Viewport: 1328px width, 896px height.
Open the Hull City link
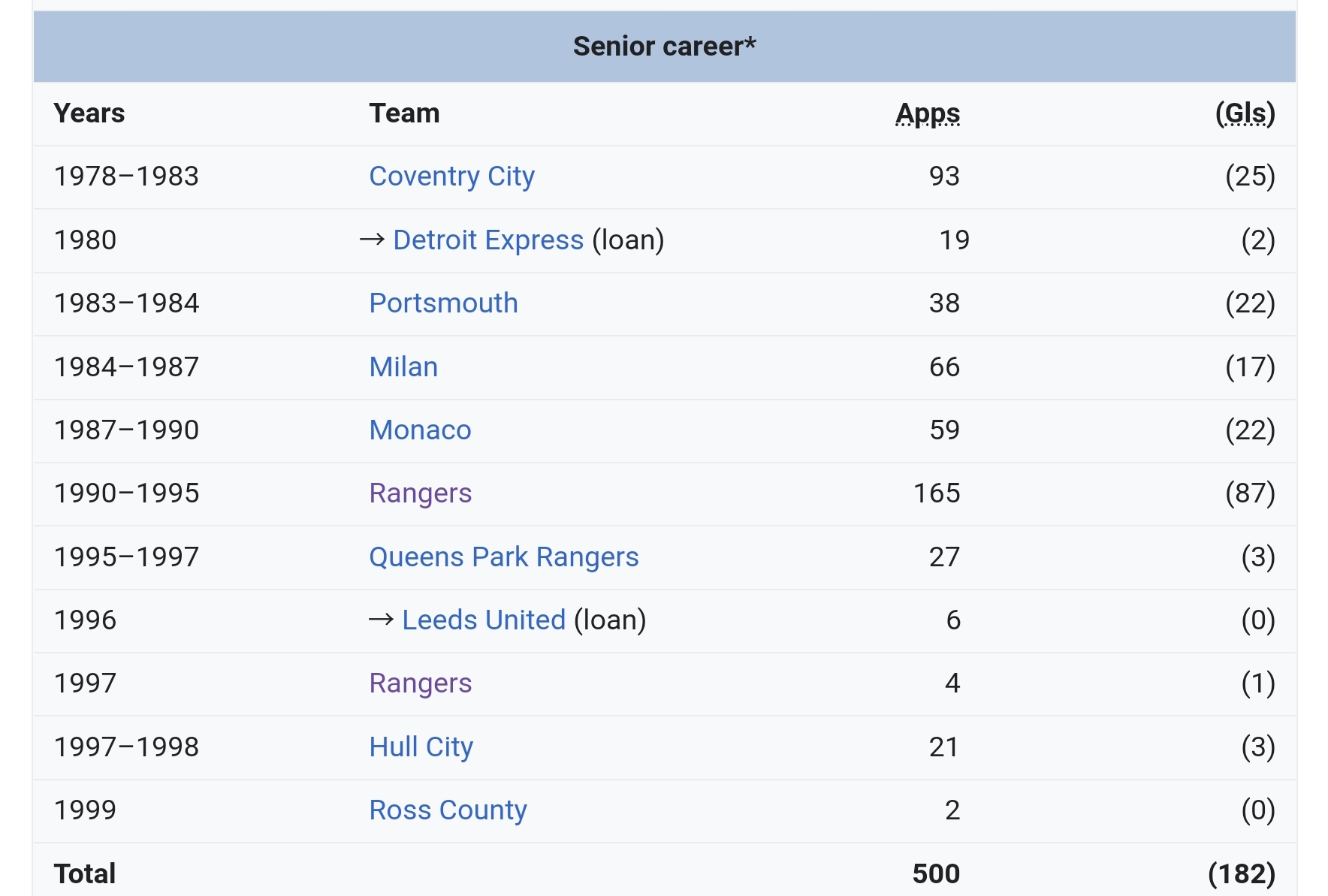421,747
